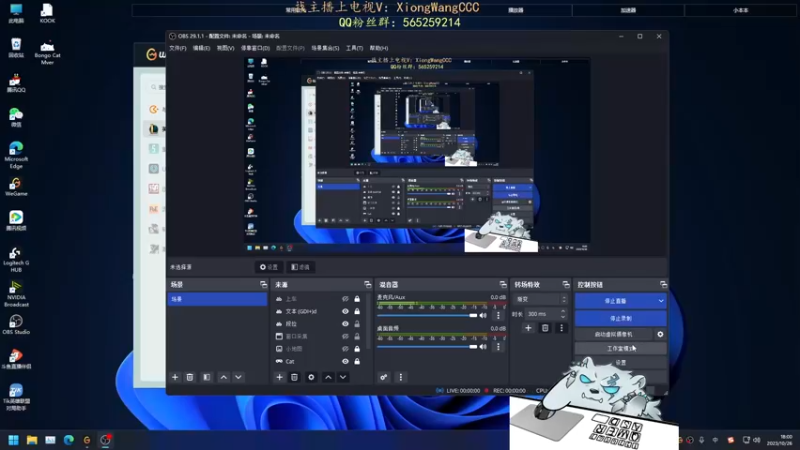Undock the Audio Mixer panel float icon
Screen dimensions: 800x450
coord(503,284)
